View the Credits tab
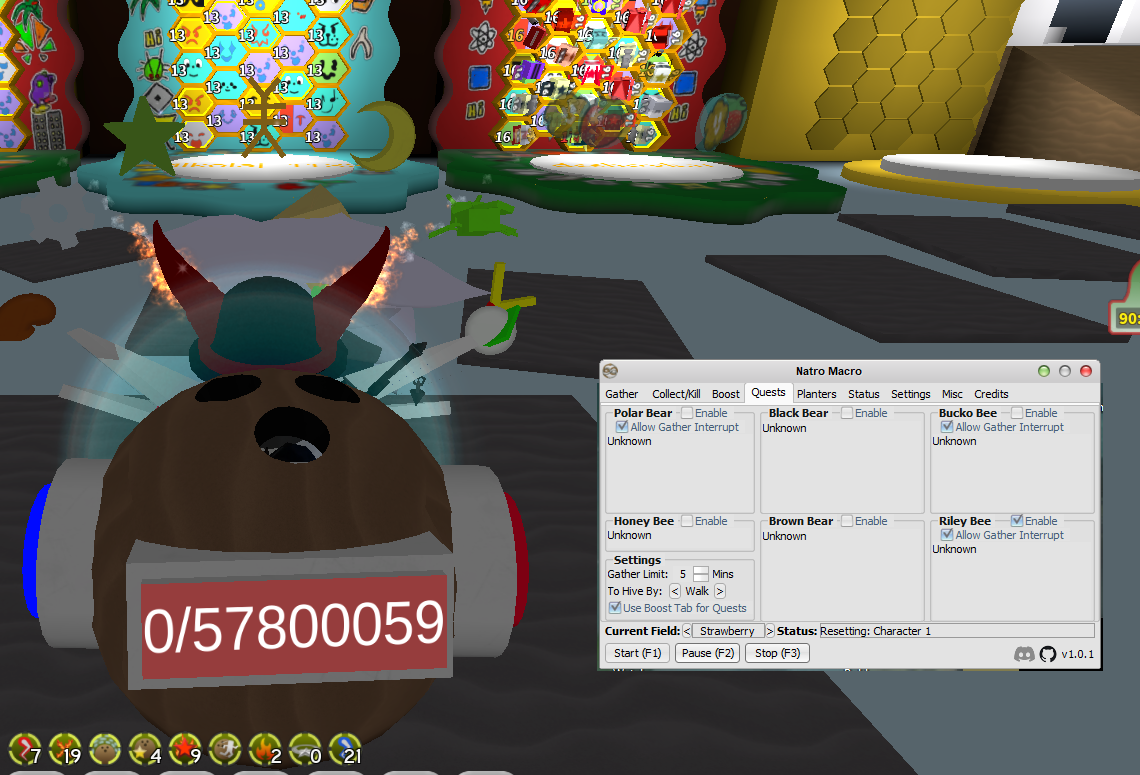1140x775 pixels. 991,394
